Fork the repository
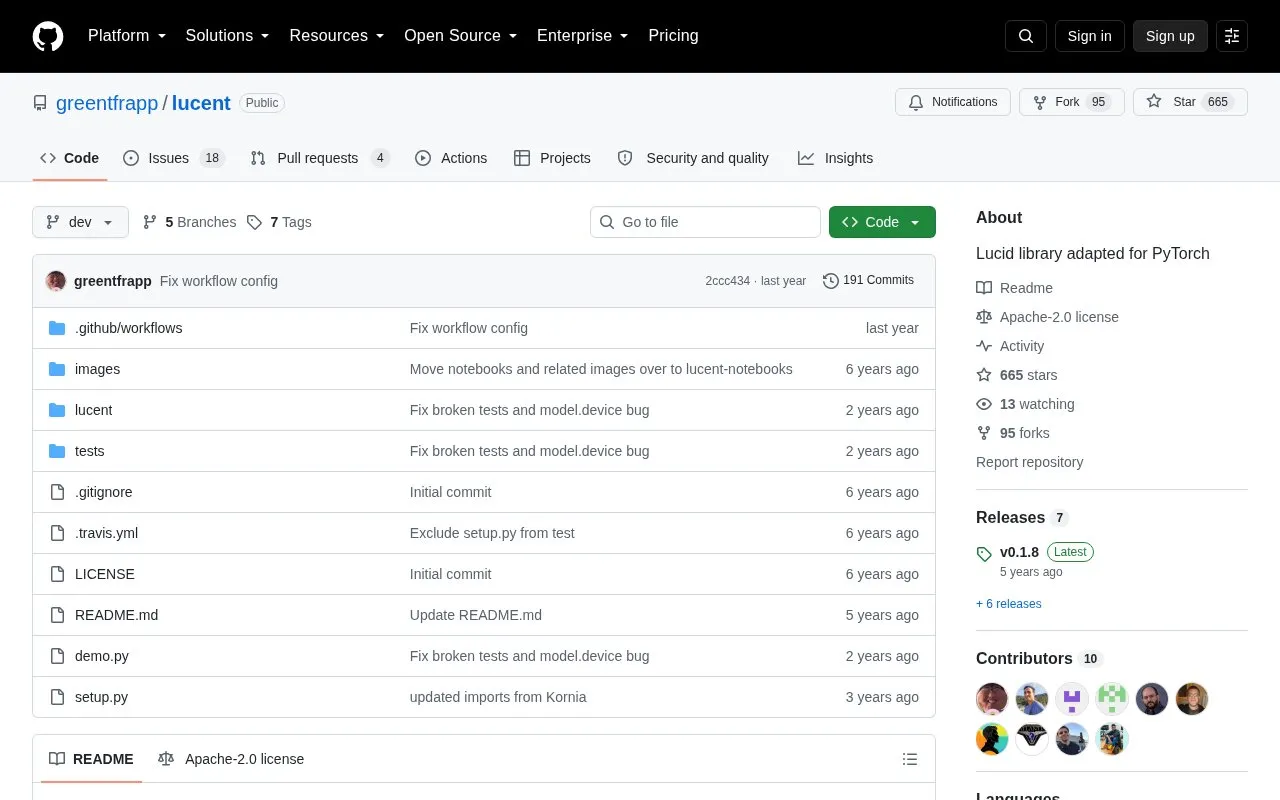The image size is (1280, 800). point(1072,102)
